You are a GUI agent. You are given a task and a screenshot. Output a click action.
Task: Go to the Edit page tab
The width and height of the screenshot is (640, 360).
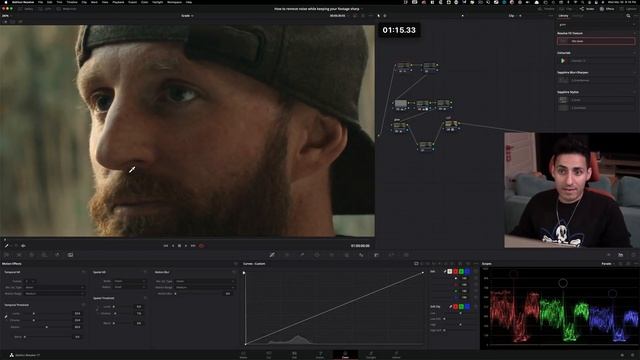pyautogui.click(x=294, y=355)
